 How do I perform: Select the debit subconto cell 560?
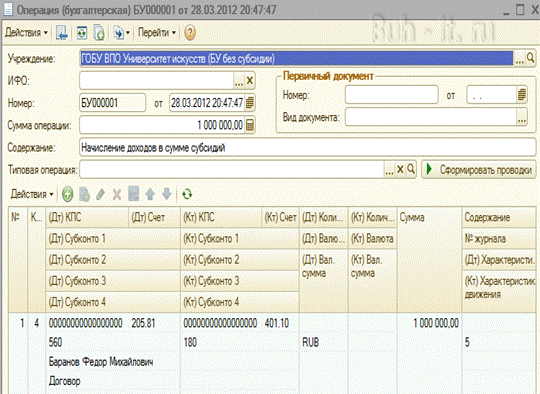(113, 342)
